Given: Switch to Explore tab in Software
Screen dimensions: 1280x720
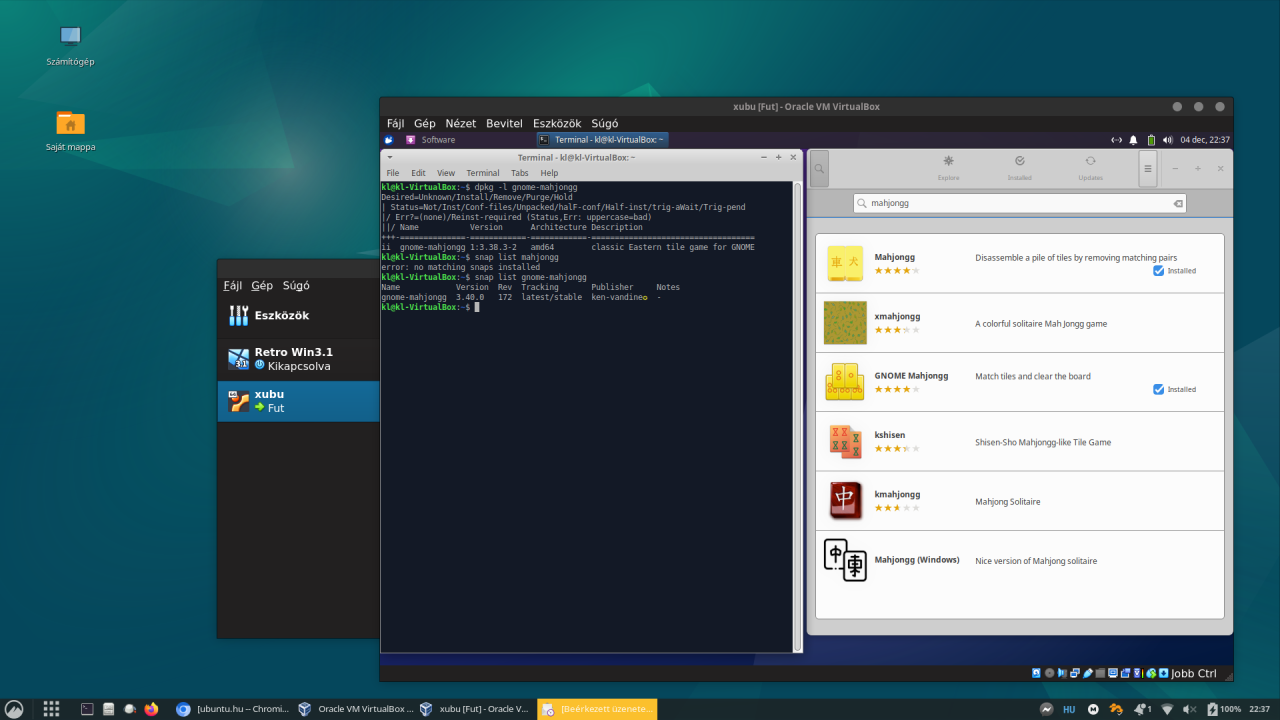Looking at the screenshot, I should tap(948, 168).
